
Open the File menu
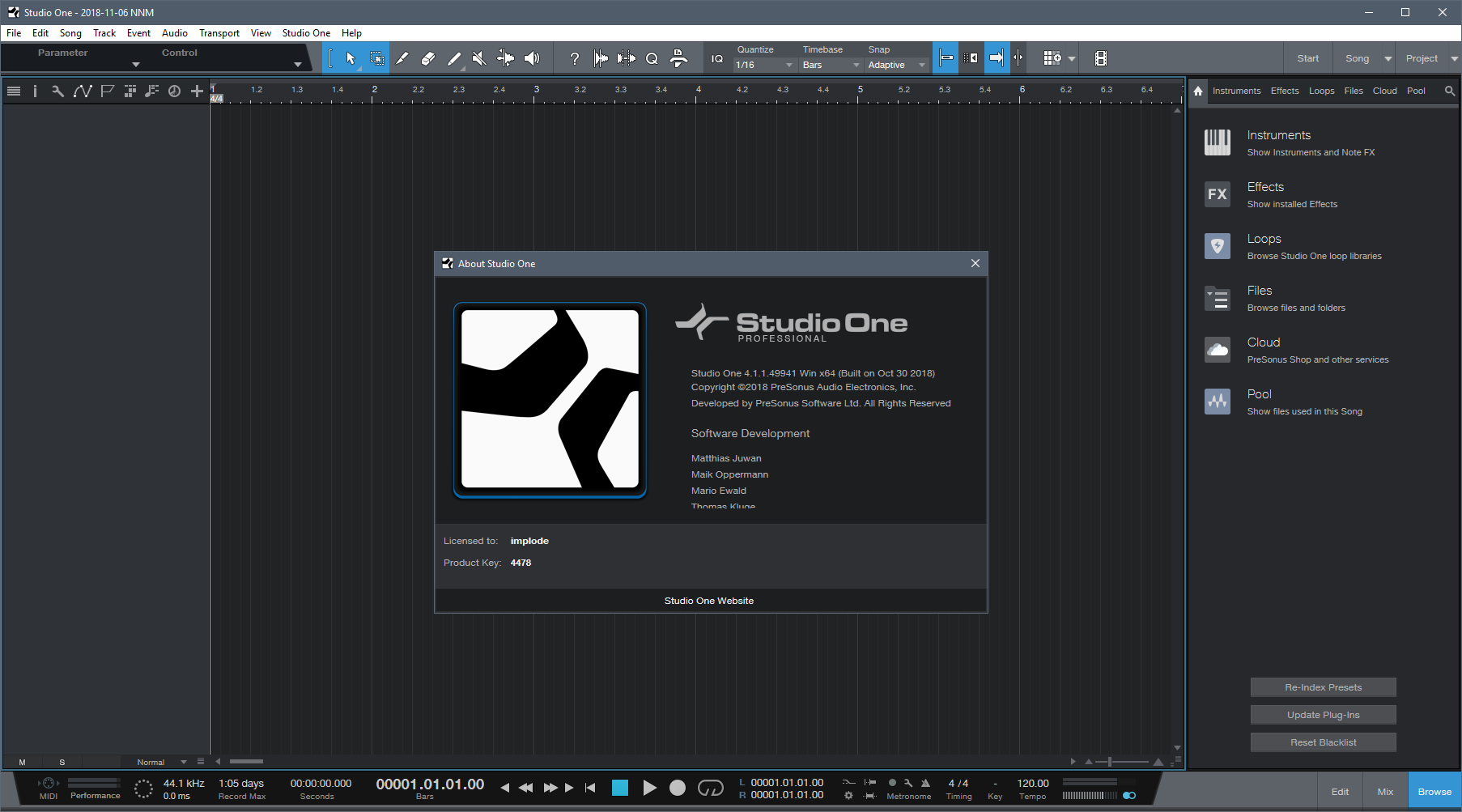coord(14,33)
